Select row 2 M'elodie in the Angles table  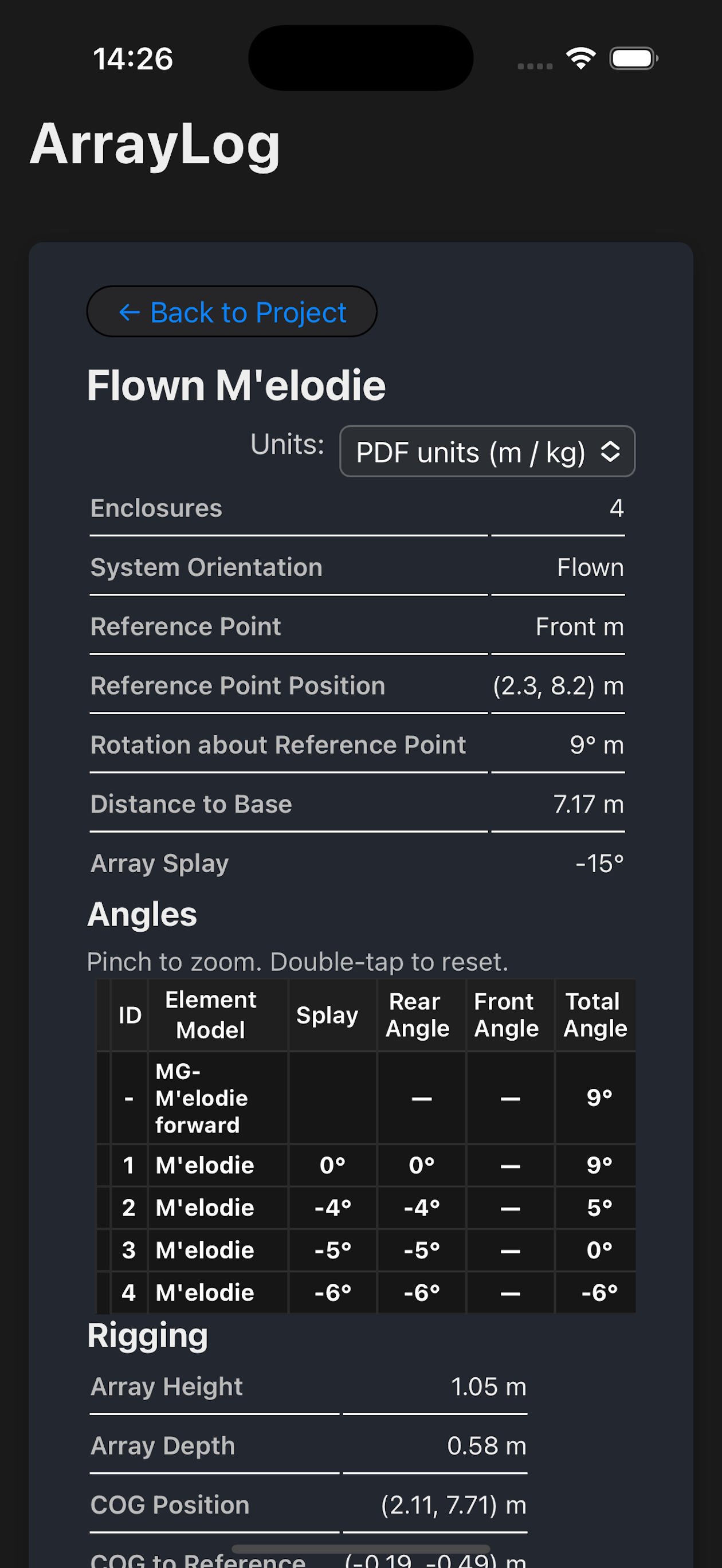(205, 1207)
